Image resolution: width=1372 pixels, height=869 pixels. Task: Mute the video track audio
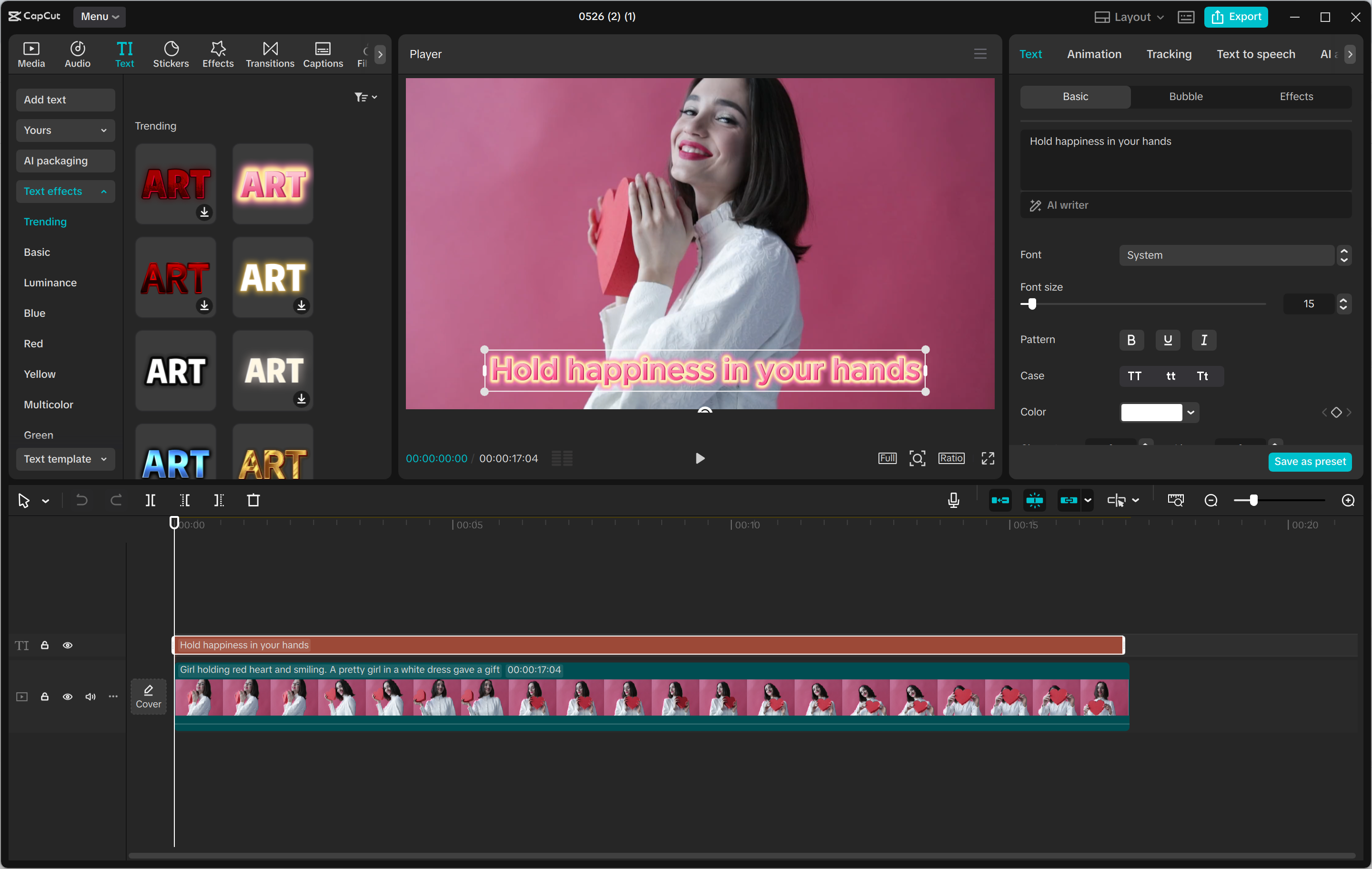coord(90,697)
